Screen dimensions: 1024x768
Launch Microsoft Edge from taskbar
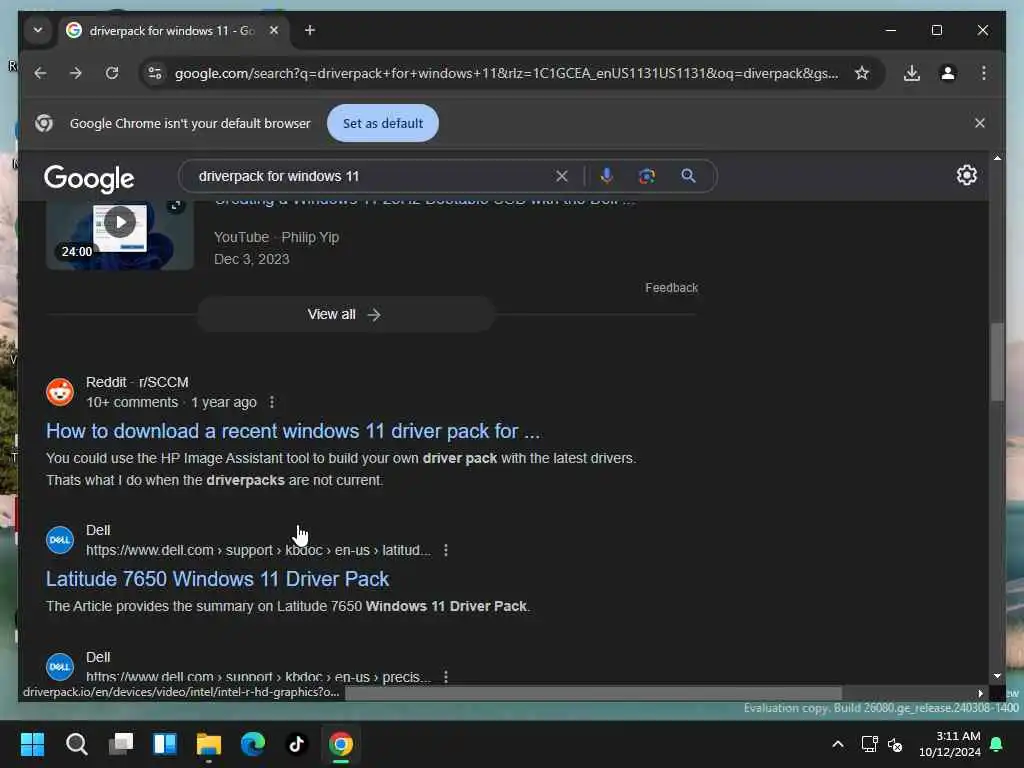(x=253, y=744)
